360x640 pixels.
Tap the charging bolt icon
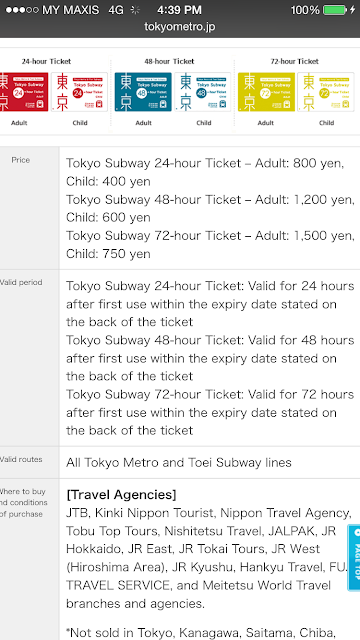point(353,10)
